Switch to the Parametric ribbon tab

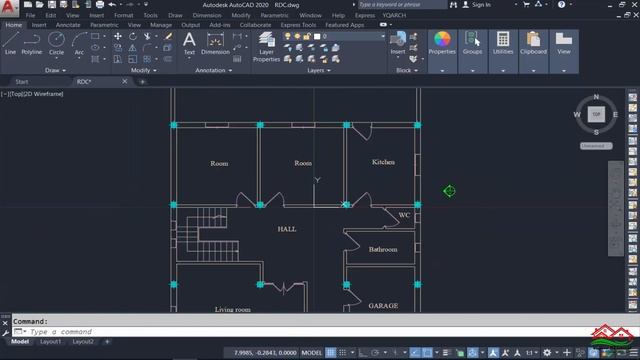[104, 25]
